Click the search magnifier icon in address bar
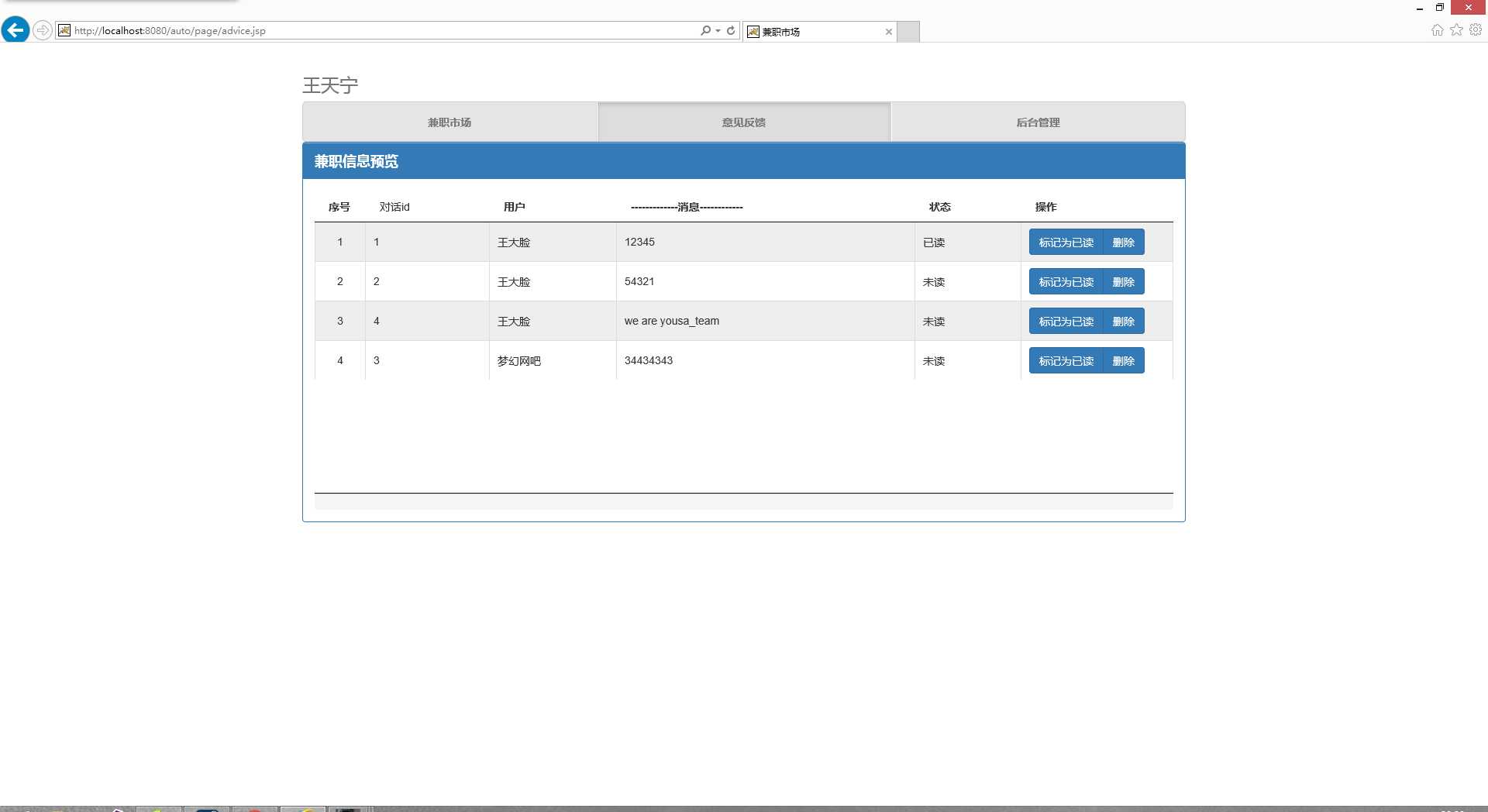1488x812 pixels. tap(704, 31)
